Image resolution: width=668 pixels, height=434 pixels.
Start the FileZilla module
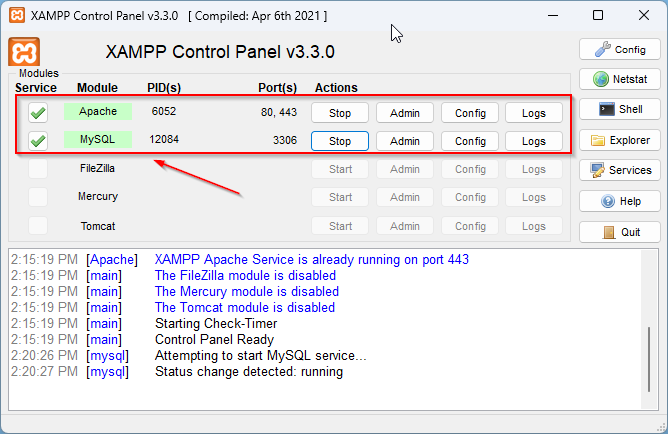(340, 169)
